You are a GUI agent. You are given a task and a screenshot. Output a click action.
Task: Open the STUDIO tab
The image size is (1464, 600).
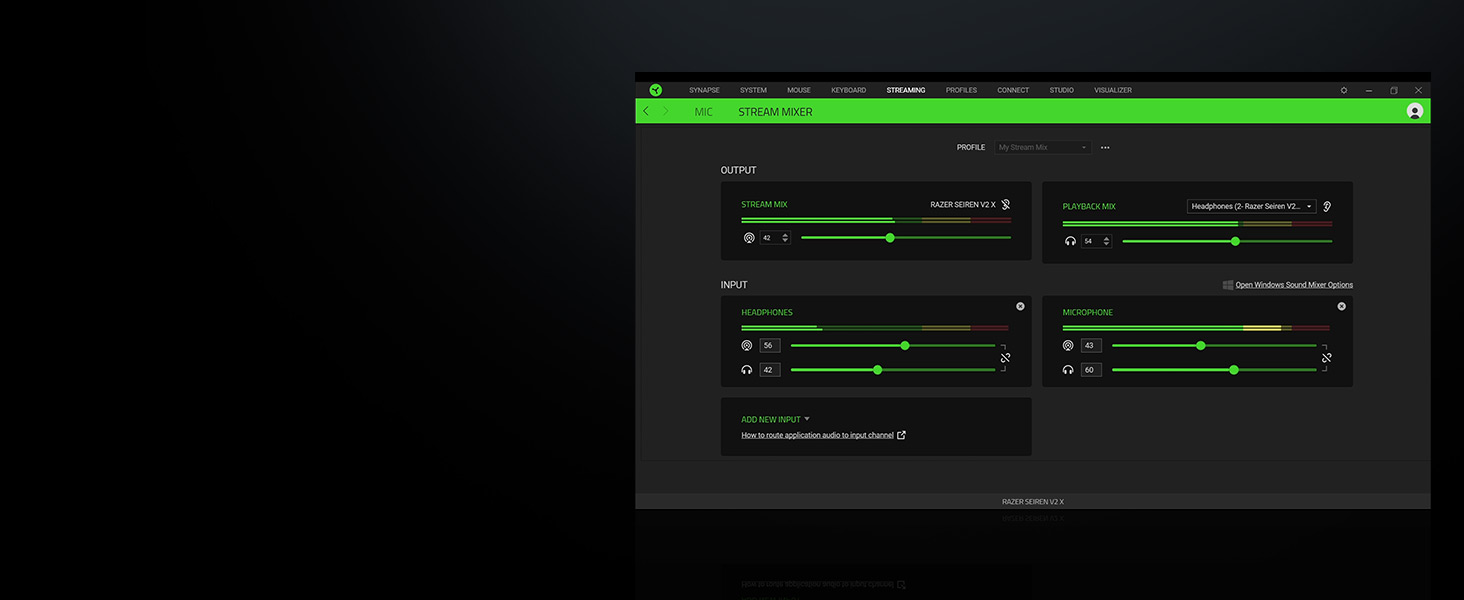tap(1062, 90)
